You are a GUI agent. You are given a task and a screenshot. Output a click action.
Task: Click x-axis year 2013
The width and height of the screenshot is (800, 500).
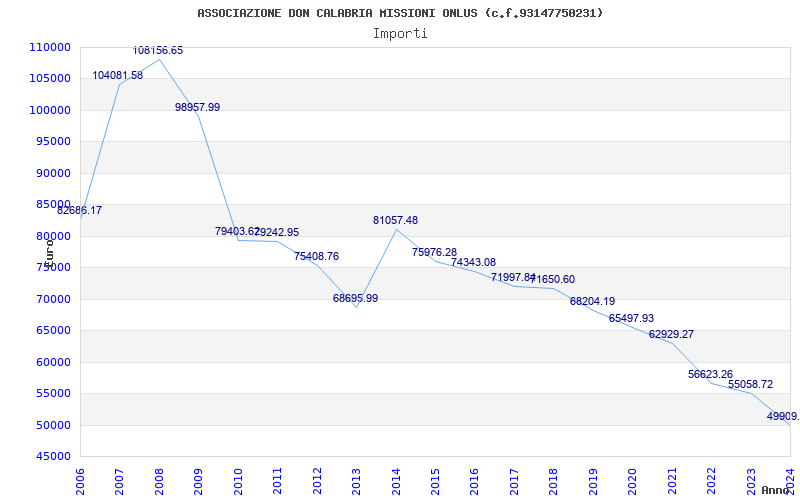[x=356, y=481]
